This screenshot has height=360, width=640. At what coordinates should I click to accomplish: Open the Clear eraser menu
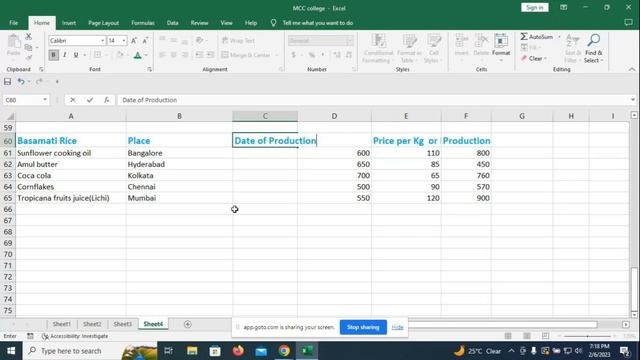click(x=534, y=58)
